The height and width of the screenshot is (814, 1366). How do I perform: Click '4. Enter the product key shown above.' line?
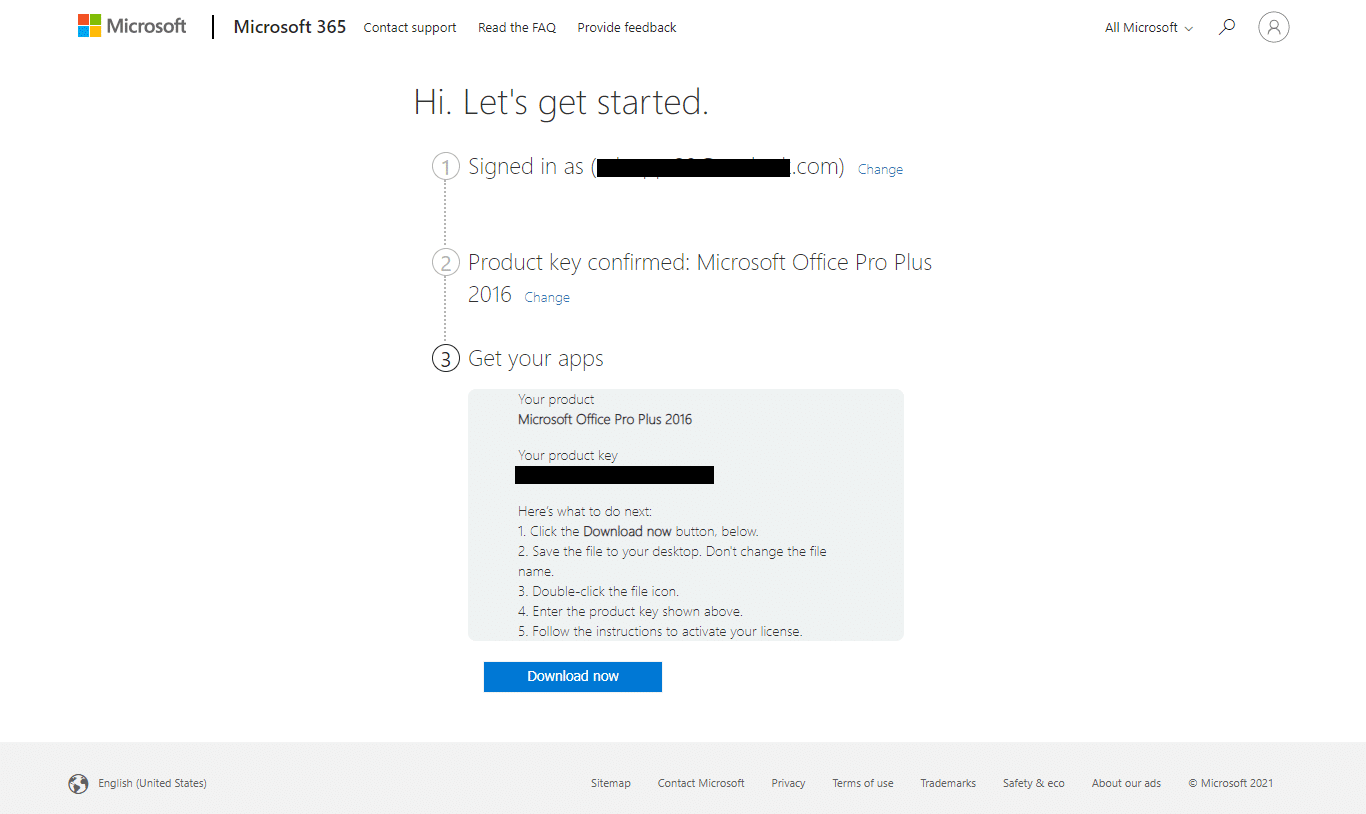(x=630, y=612)
